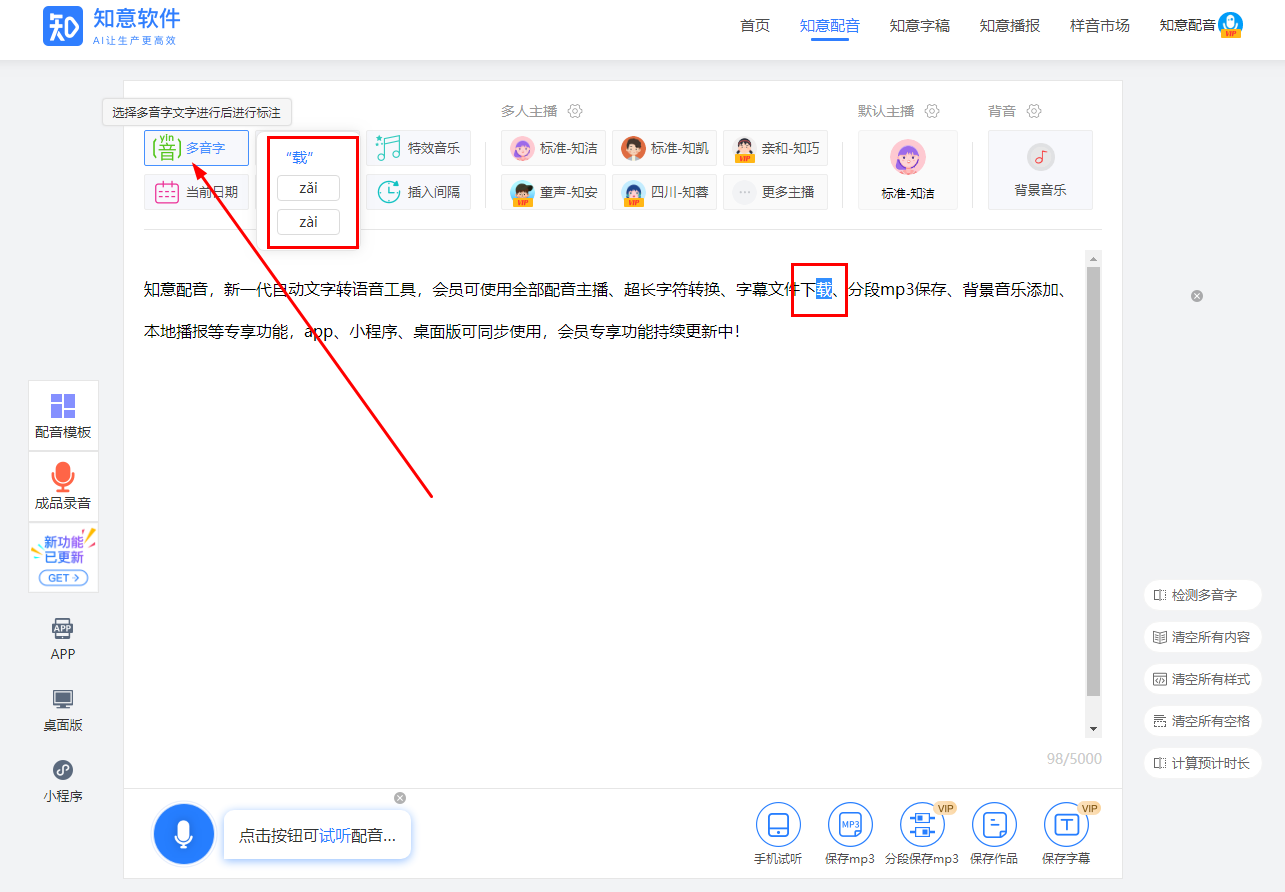Screen dimensions: 1285x892
Task: Open 默认主播 settings gear
Action: click(932, 111)
